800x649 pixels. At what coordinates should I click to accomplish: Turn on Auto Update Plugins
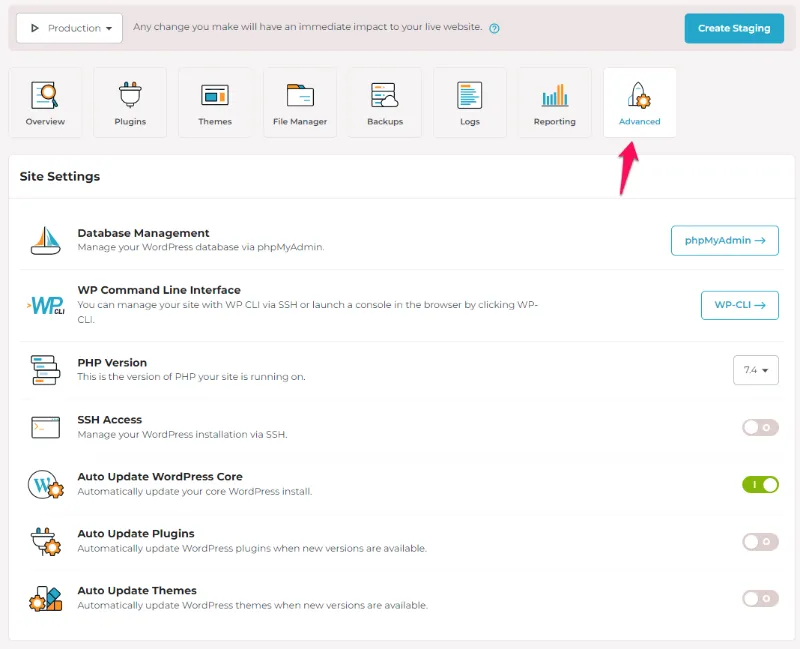click(x=759, y=541)
